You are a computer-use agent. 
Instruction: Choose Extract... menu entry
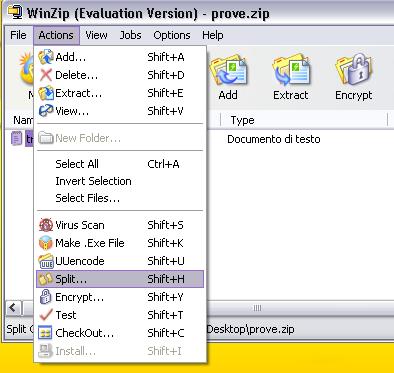120,93
